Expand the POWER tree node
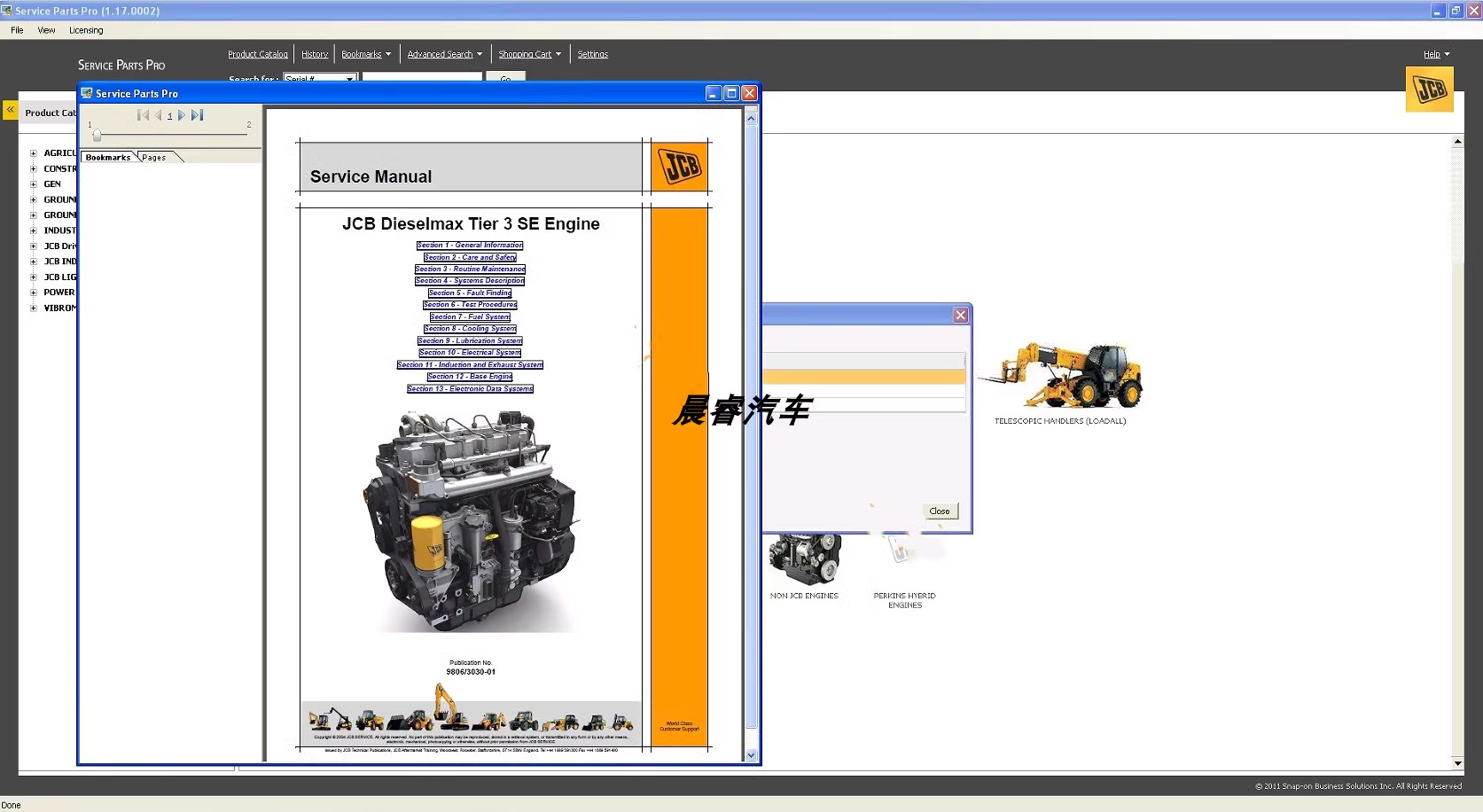The image size is (1483, 812). [34, 293]
